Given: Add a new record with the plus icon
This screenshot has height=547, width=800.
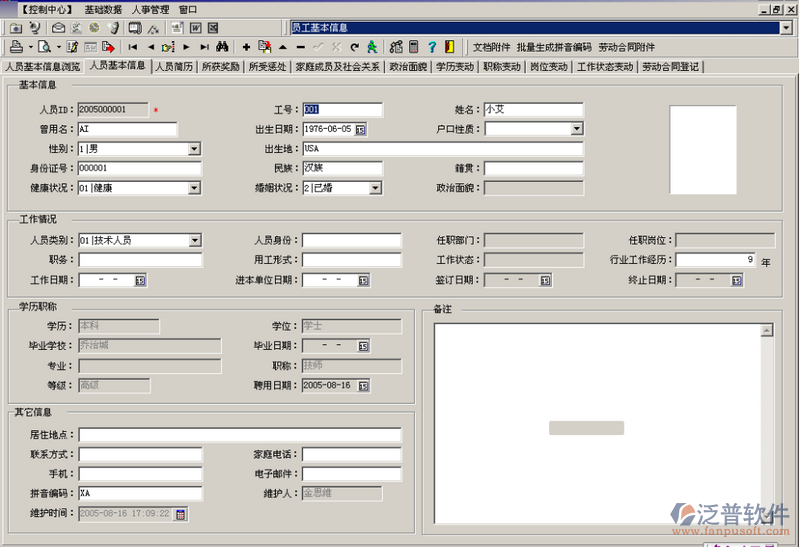Looking at the screenshot, I should click(x=246, y=47).
